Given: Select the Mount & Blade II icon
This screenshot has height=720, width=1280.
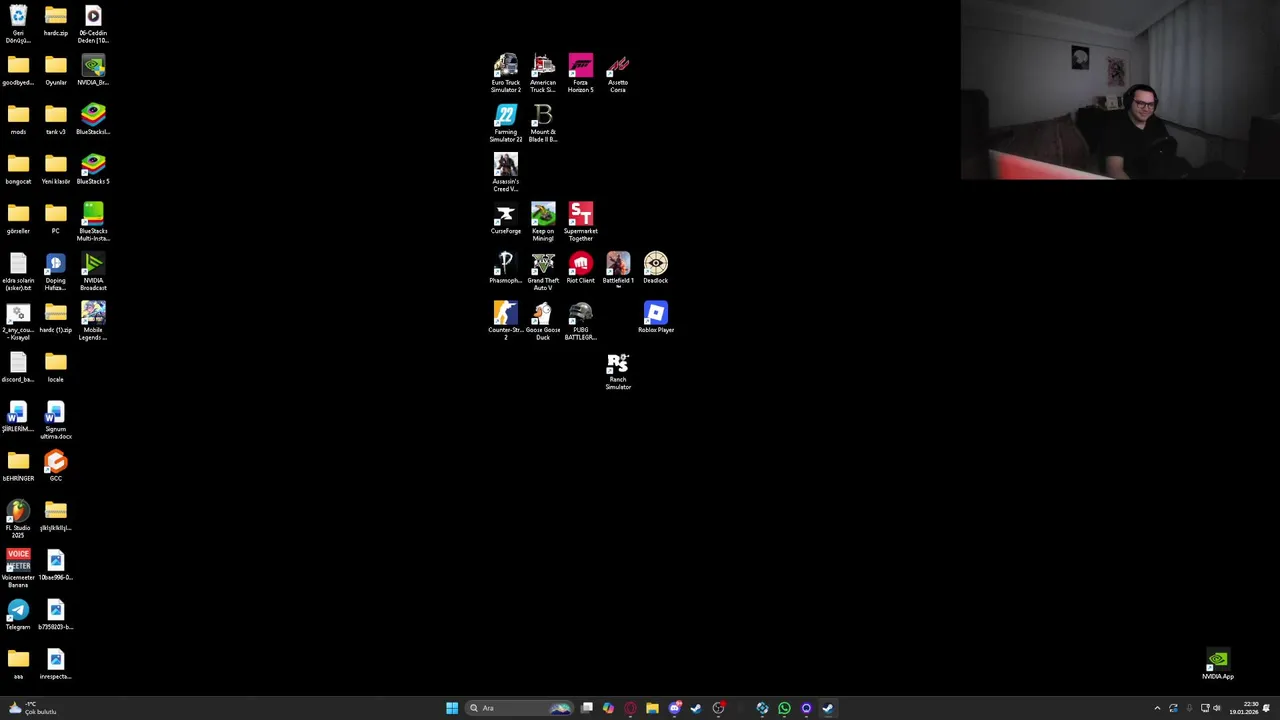Looking at the screenshot, I should pyautogui.click(x=543, y=123).
